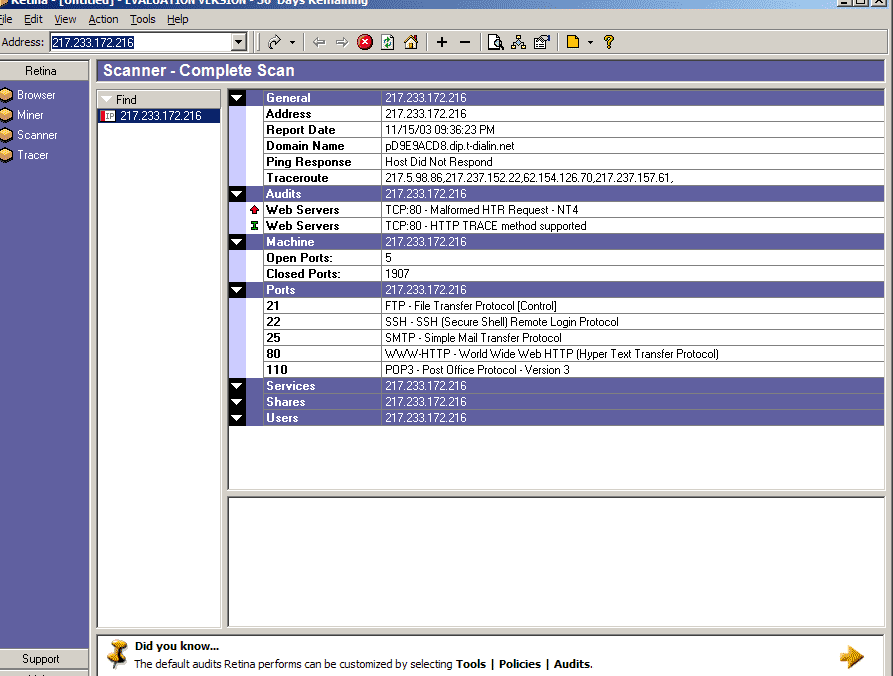Screen dimensions: 893x676
Task: Expand the Users section arrow
Action: pyautogui.click(x=237, y=418)
